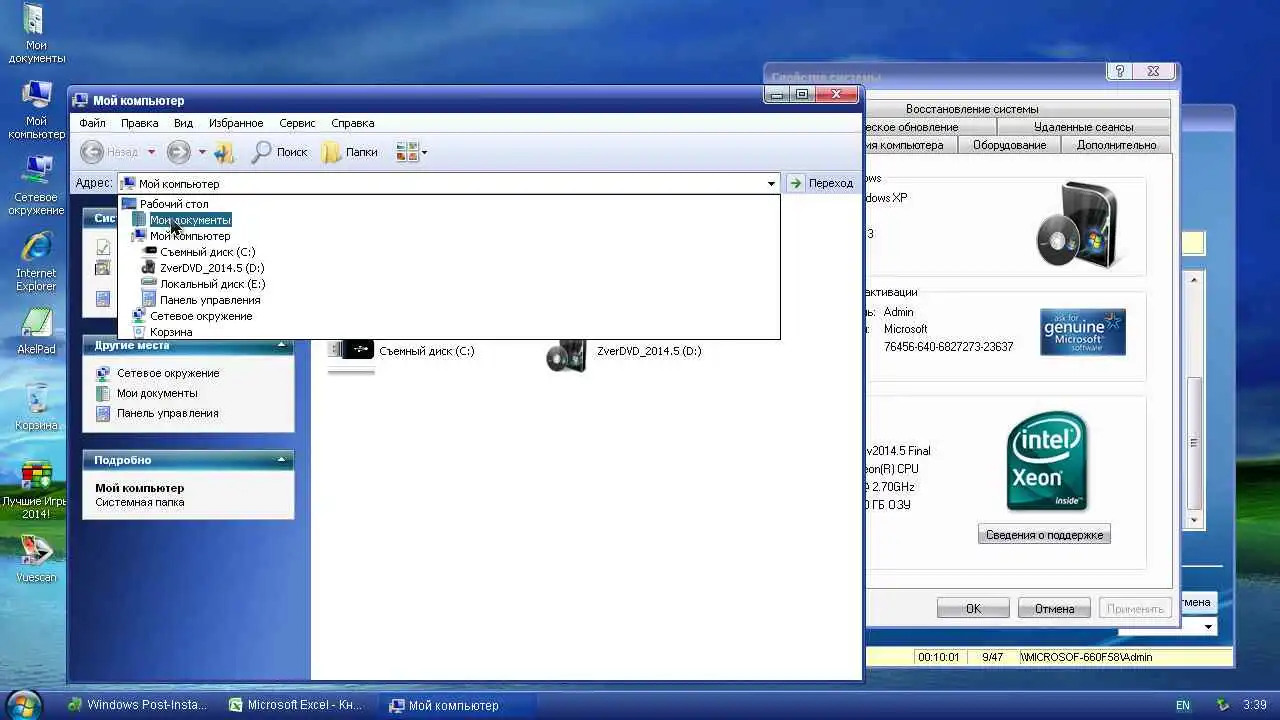Viewport: 1280px width, 720px height.
Task: Click the Переход go button
Action: (821, 183)
